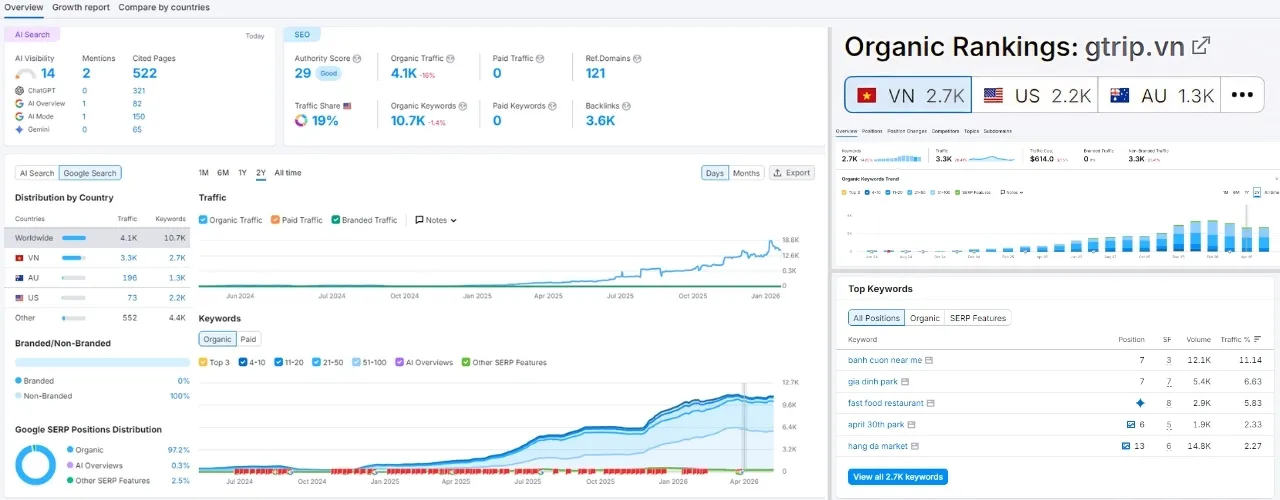The width and height of the screenshot is (1280, 500).
Task: Open the more countries ellipsis menu
Action: (1242, 96)
